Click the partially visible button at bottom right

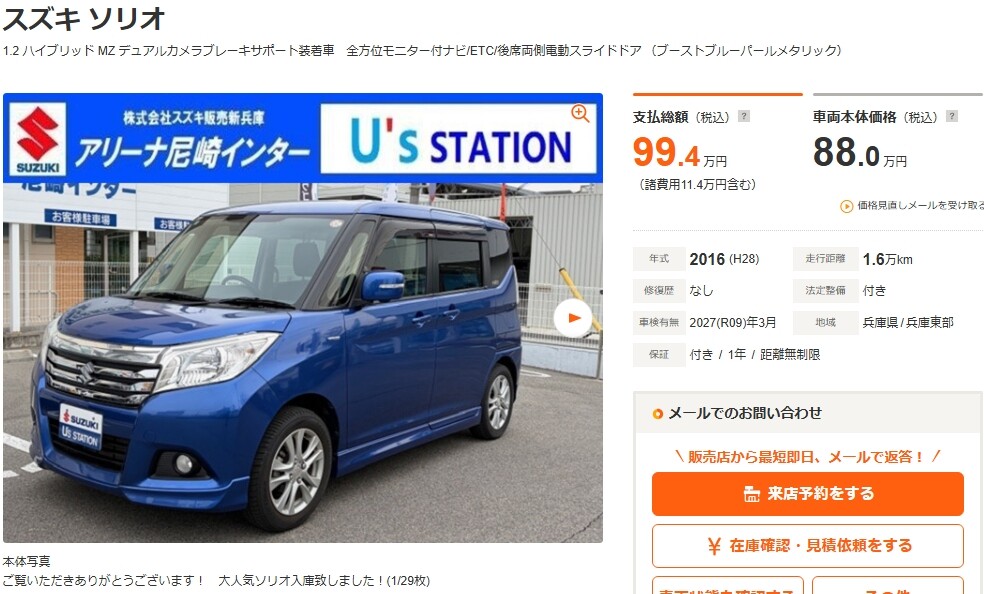click(888, 586)
